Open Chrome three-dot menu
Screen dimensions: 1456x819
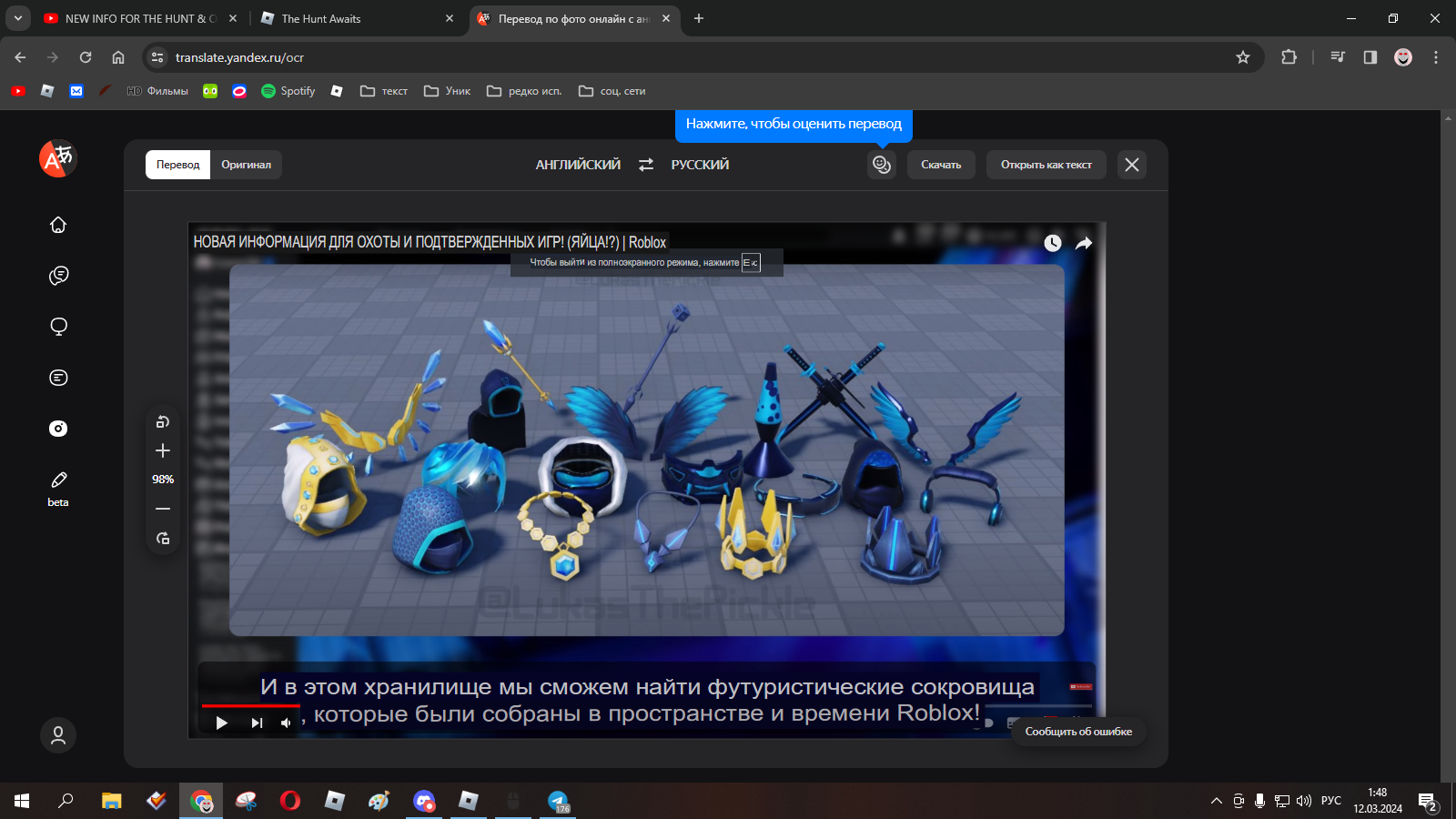[1436, 57]
